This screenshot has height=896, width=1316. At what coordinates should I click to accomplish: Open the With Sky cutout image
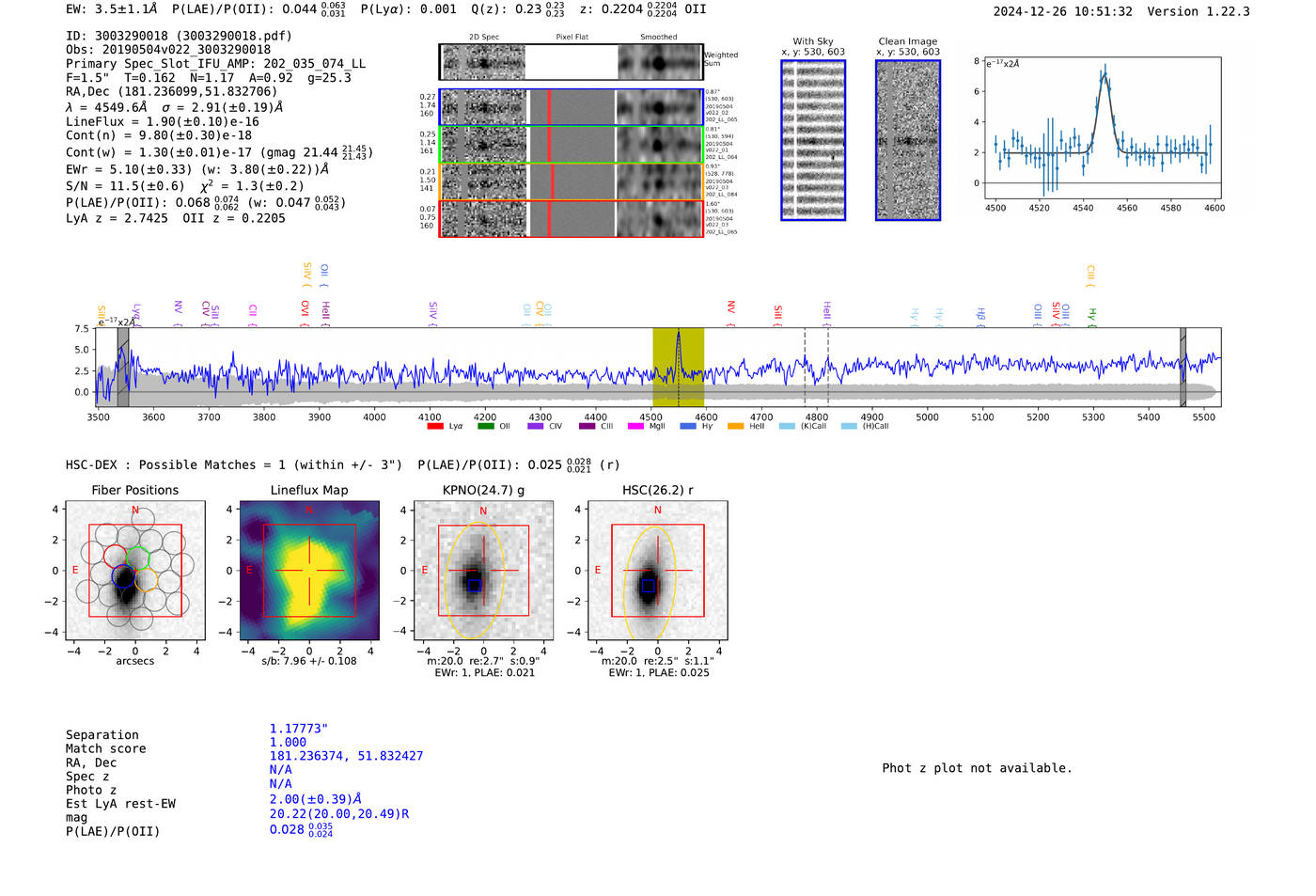click(813, 140)
